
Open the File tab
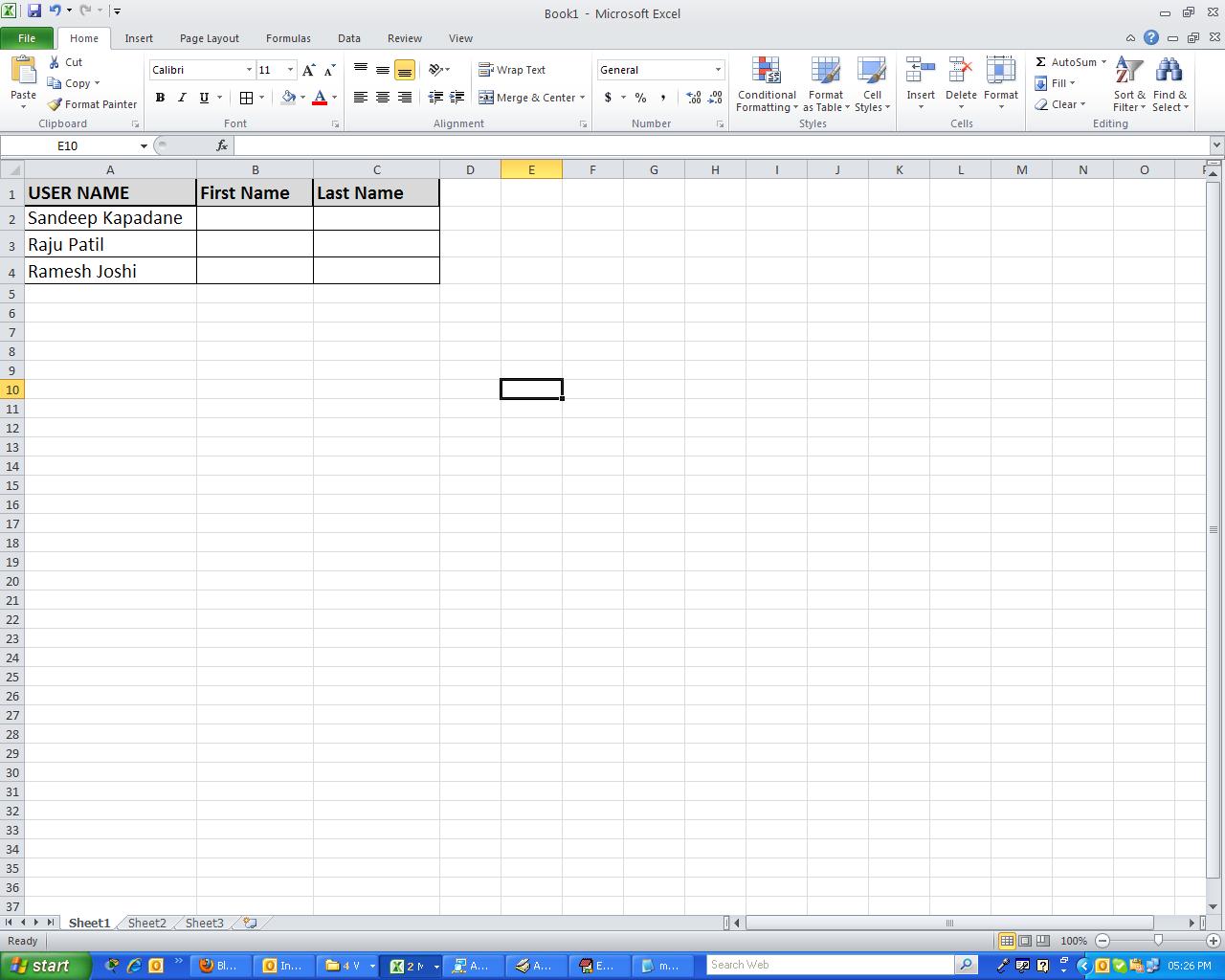27,38
